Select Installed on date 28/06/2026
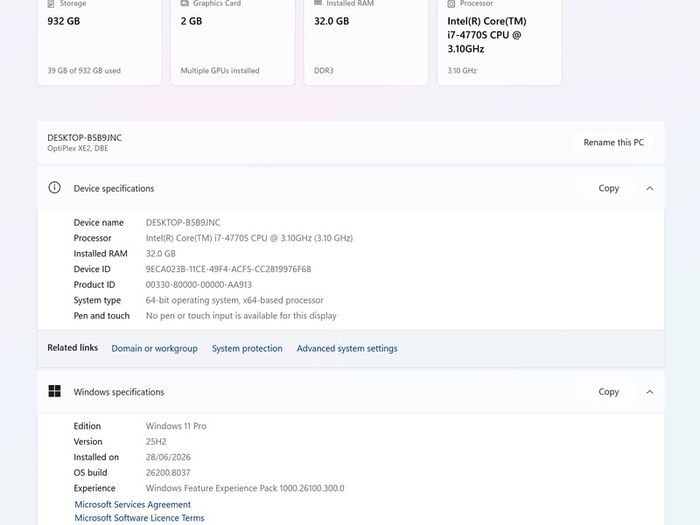Image resolution: width=700 pixels, height=525 pixels. coord(168,457)
